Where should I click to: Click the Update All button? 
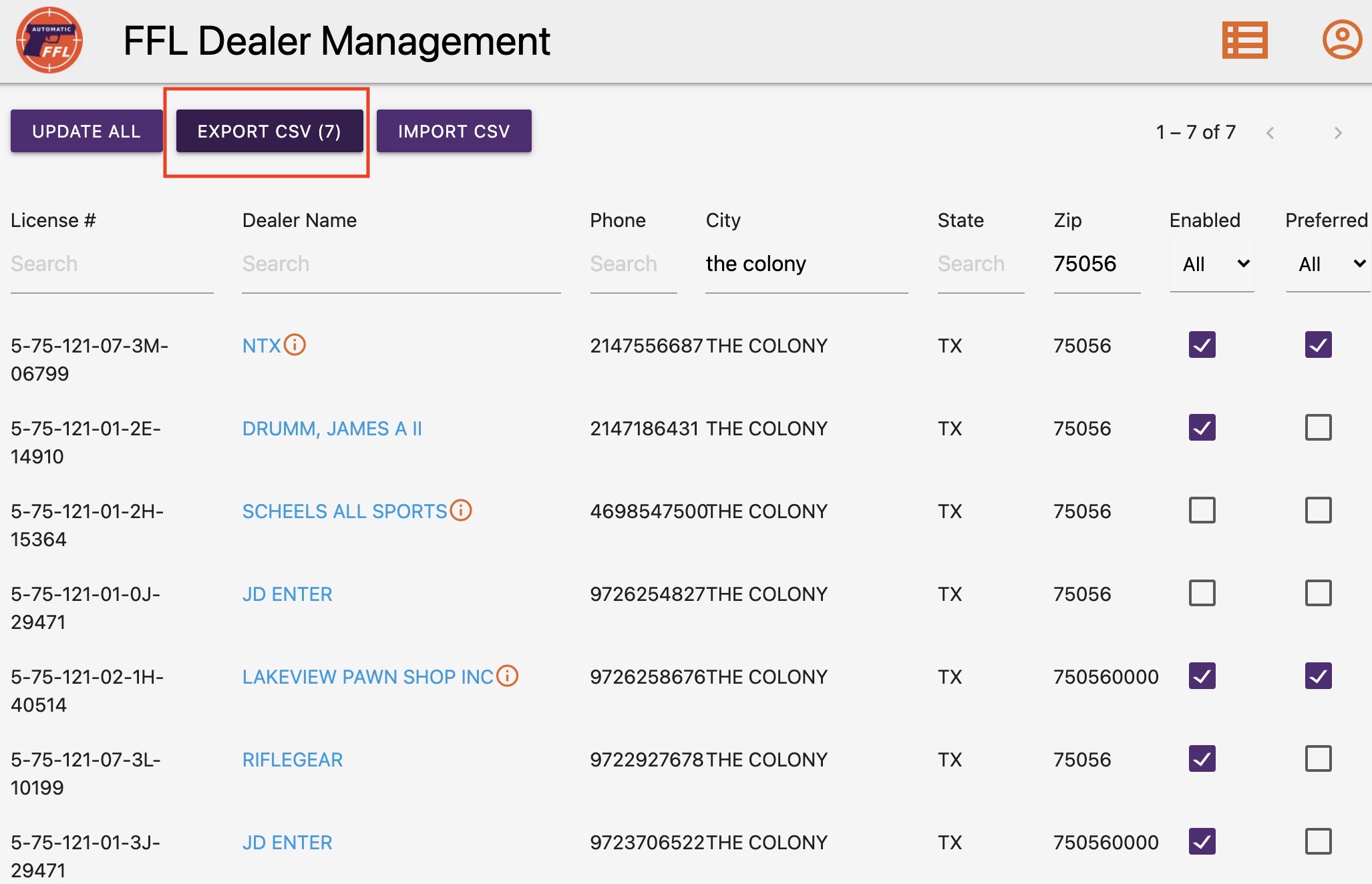tap(86, 131)
